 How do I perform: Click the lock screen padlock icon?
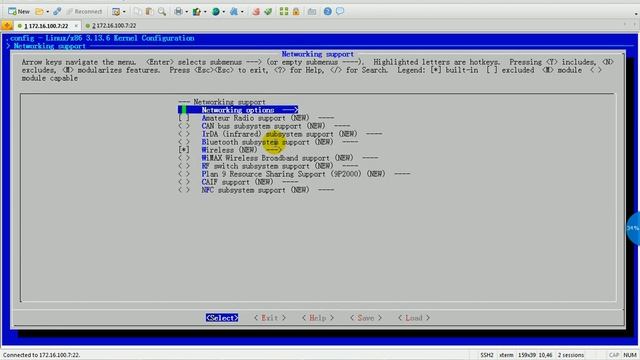pyautogui.click(x=296, y=11)
